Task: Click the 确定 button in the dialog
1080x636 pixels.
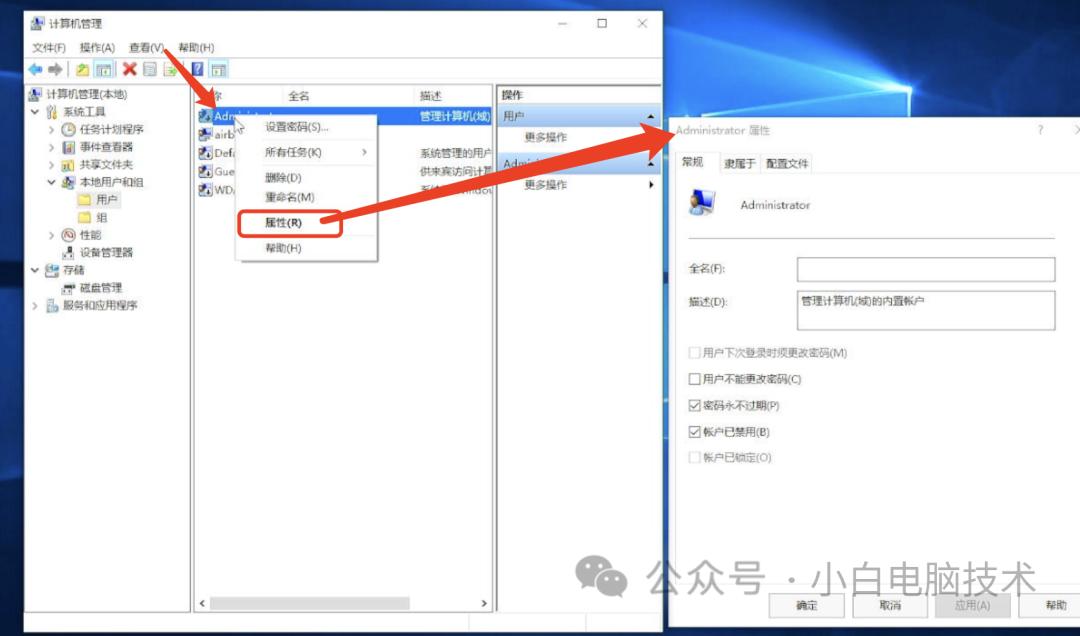Action: [x=806, y=604]
